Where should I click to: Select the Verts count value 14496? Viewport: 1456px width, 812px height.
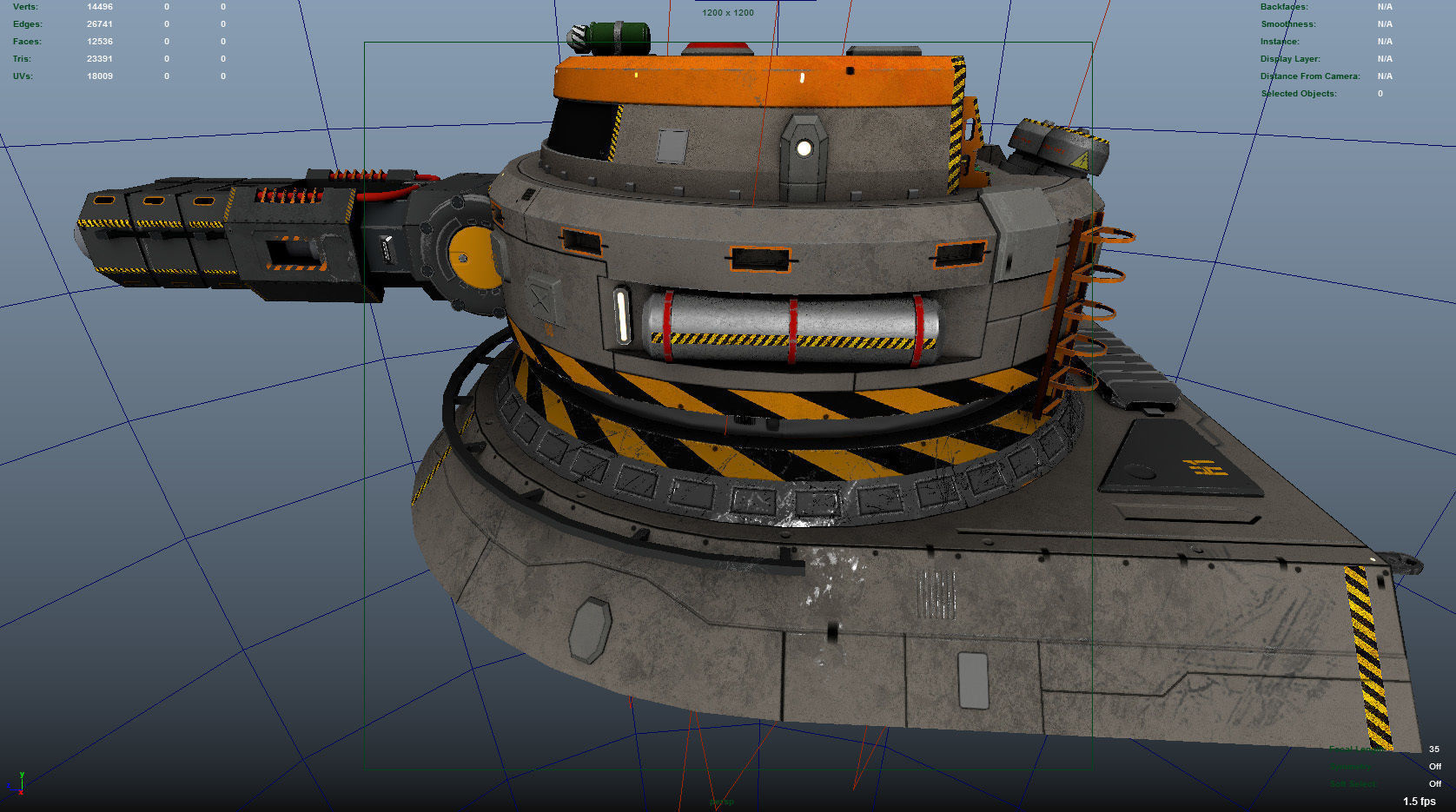100,7
